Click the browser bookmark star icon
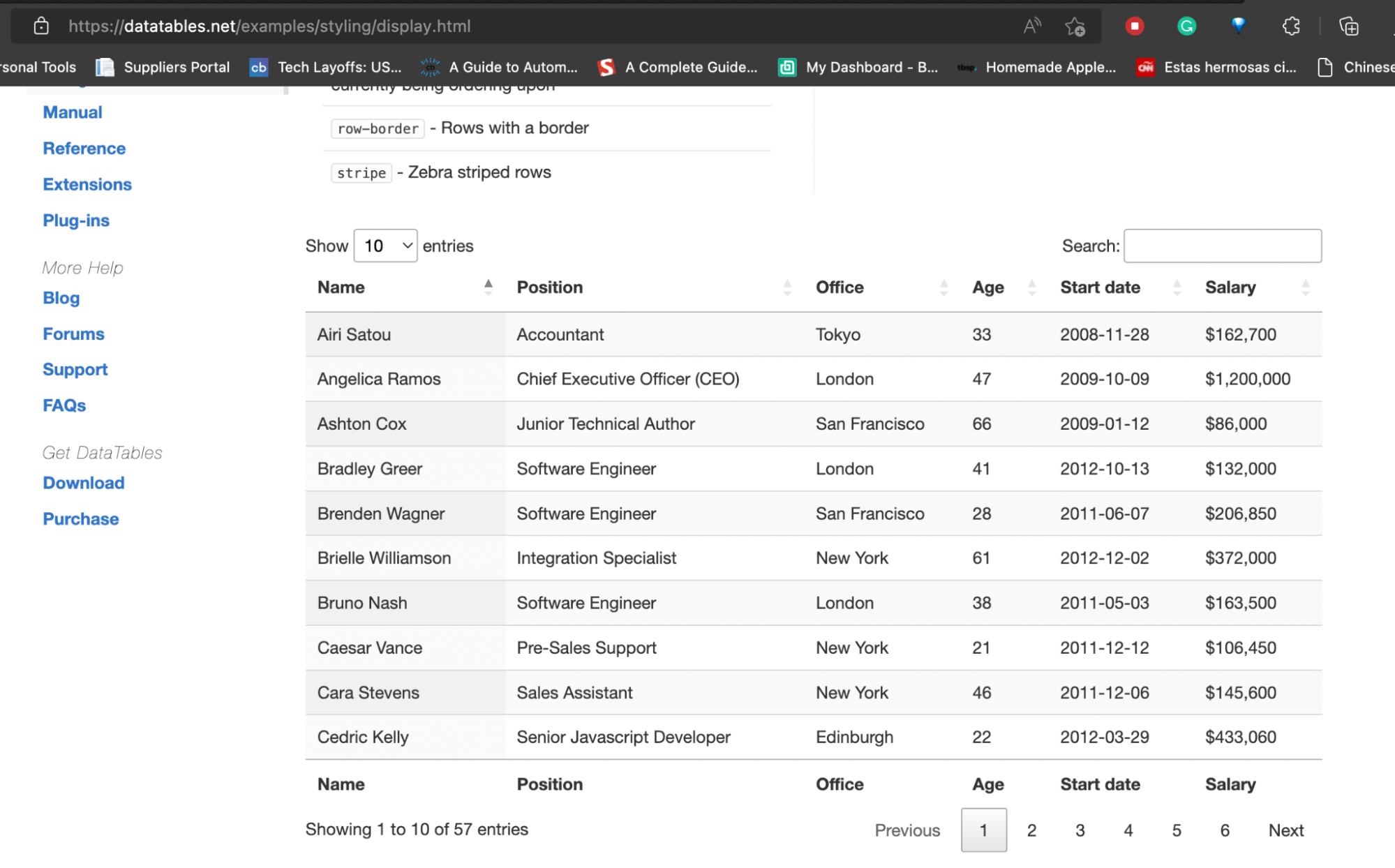Screen dimensions: 1395x868 click(x=1075, y=25)
